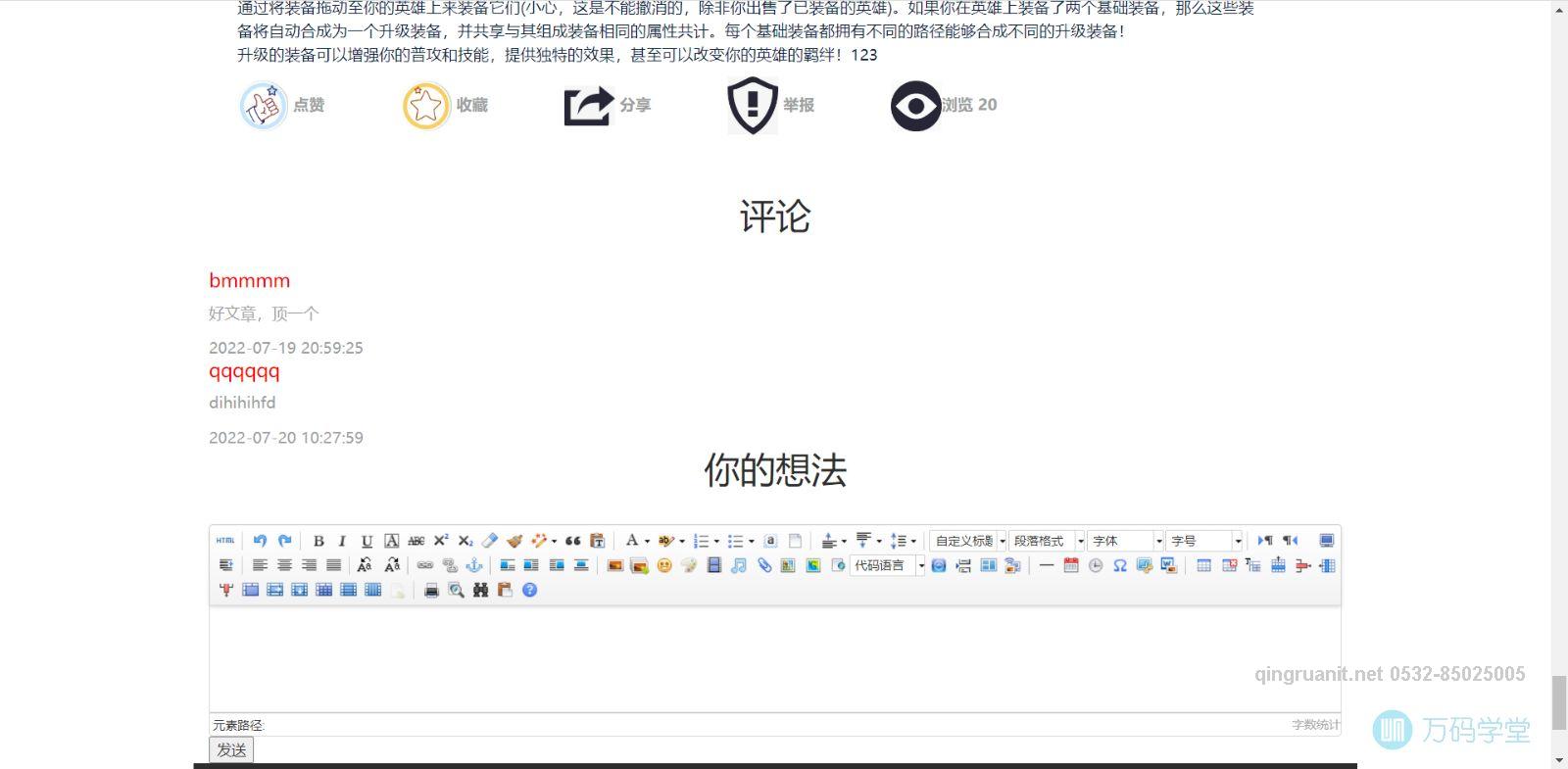Viewport: 1568px width, 769px height.
Task: Click the 浏览 views eye icon
Action: click(915, 105)
